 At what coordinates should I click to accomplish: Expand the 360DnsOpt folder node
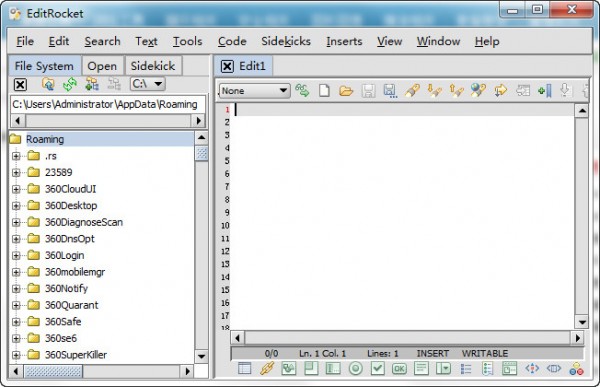coord(16,239)
